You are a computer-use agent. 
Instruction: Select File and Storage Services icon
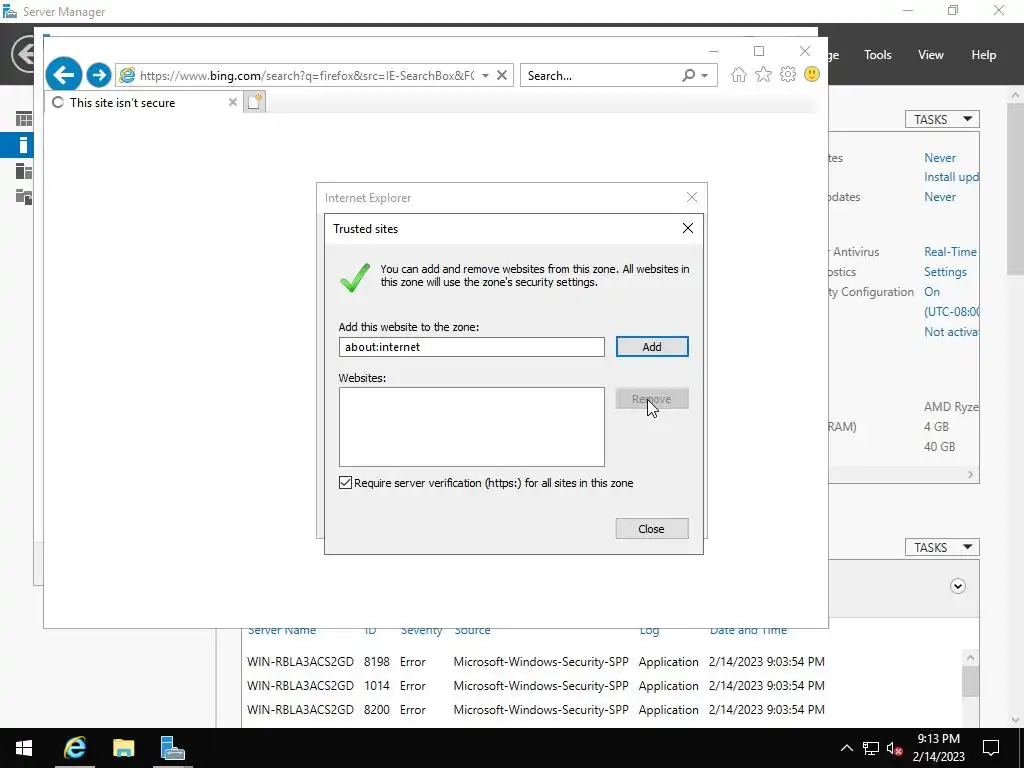click(x=24, y=197)
